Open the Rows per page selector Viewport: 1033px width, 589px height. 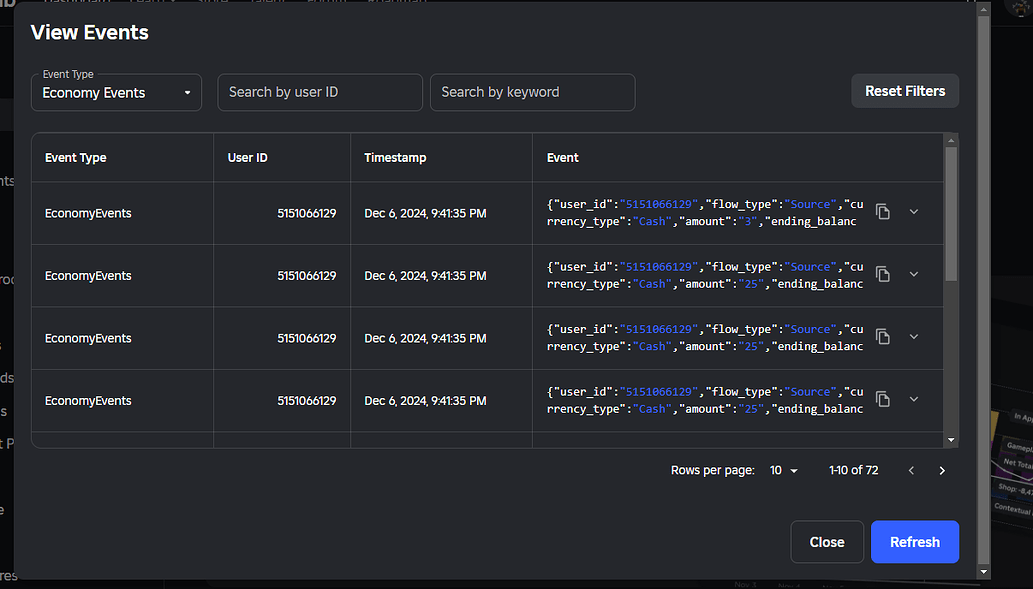tap(784, 470)
